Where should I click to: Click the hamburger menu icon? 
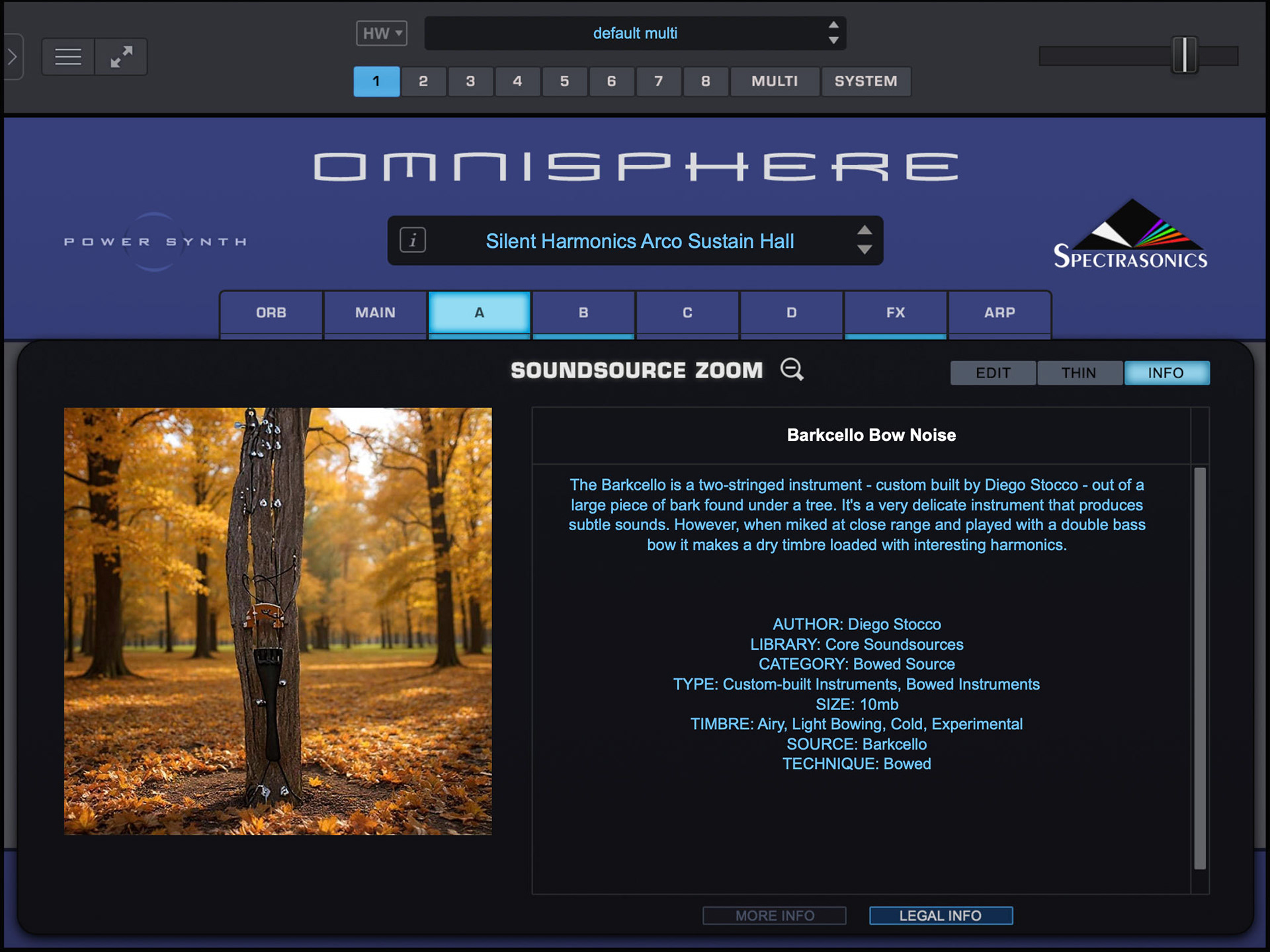point(68,57)
